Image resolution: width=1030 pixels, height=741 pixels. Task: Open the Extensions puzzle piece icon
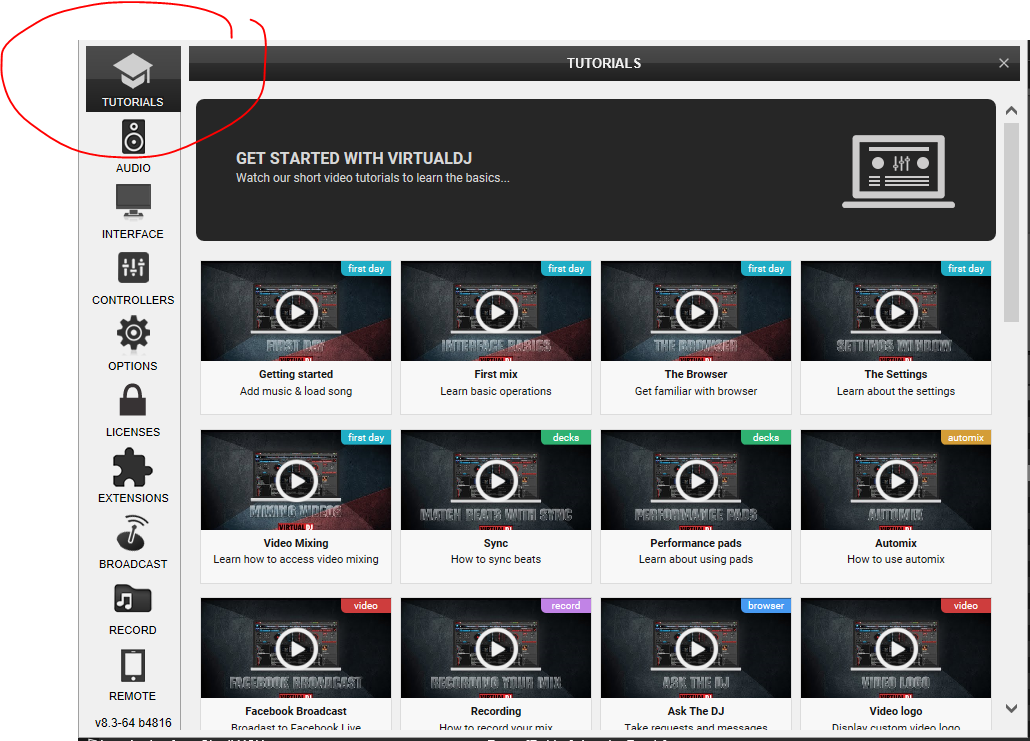pos(133,466)
